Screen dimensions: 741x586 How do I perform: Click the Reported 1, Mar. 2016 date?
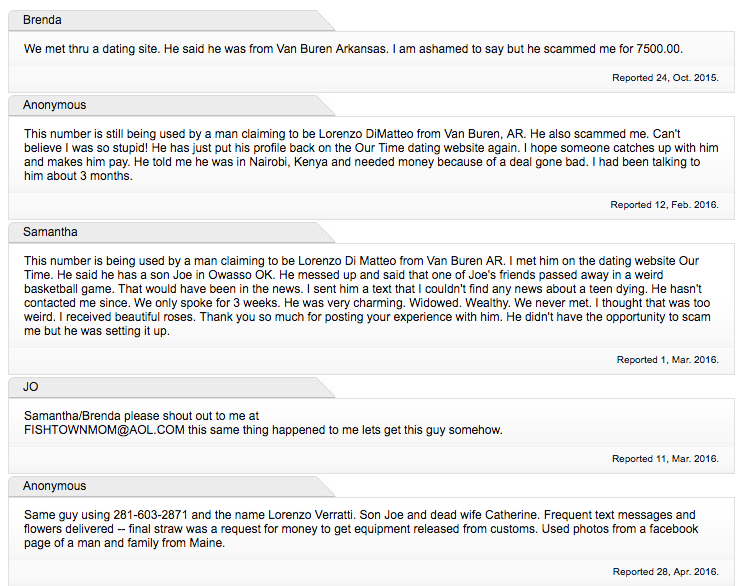[667, 360]
